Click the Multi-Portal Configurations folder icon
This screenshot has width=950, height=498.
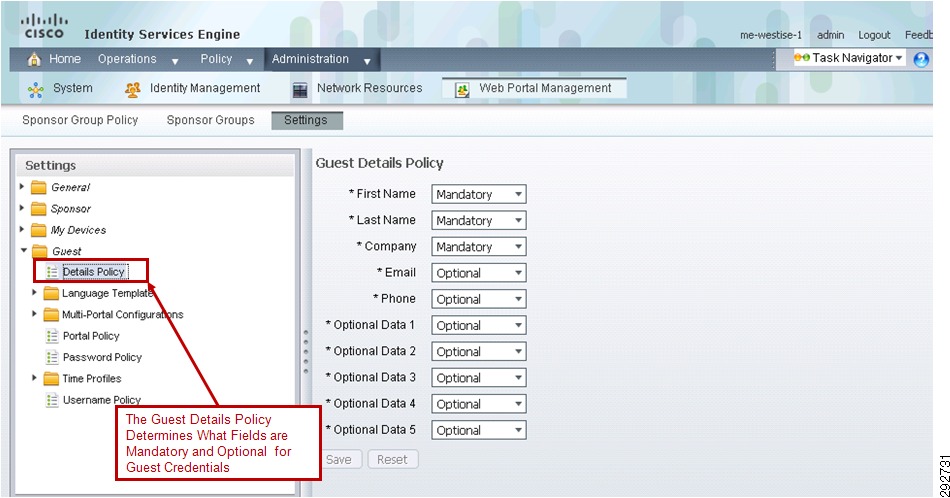tap(51, 314)
